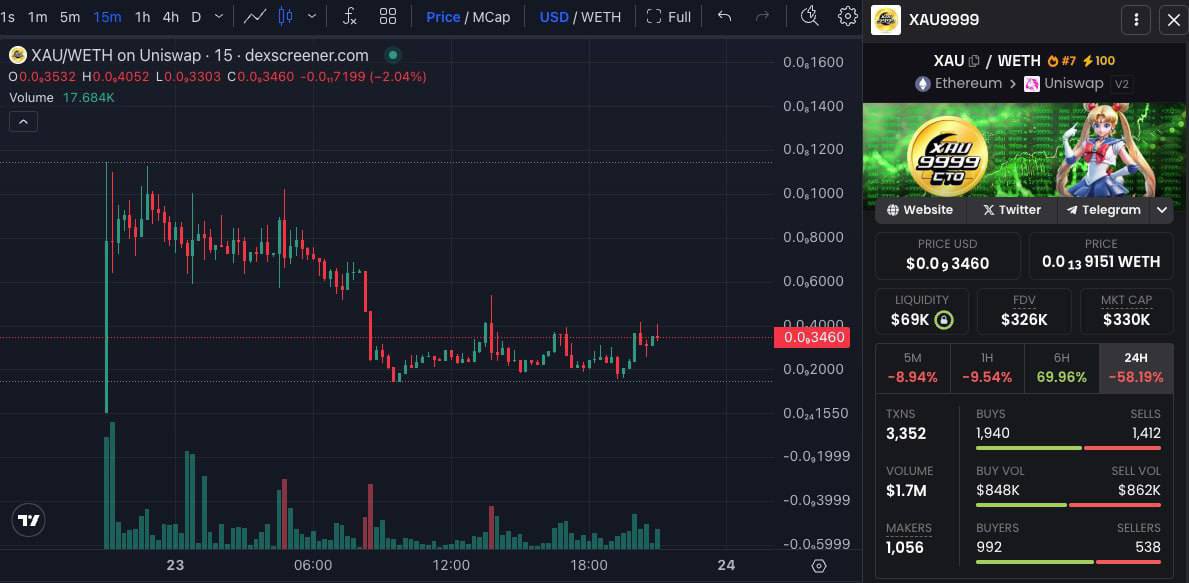Click the SELL VOL $862K value
Image resolution: width=1189 pixels, height=583 pixels.
coord(1139,491)
